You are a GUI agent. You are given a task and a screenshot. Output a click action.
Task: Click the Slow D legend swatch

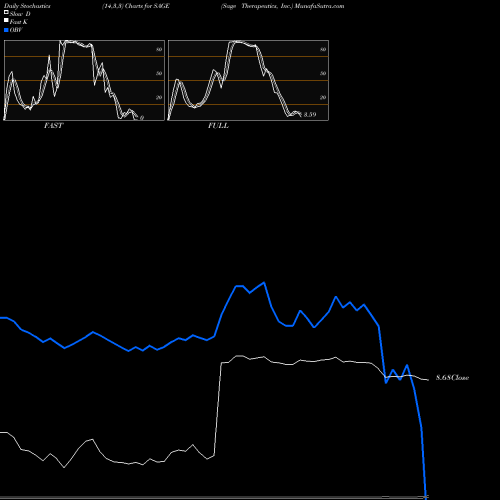point(6,12)
